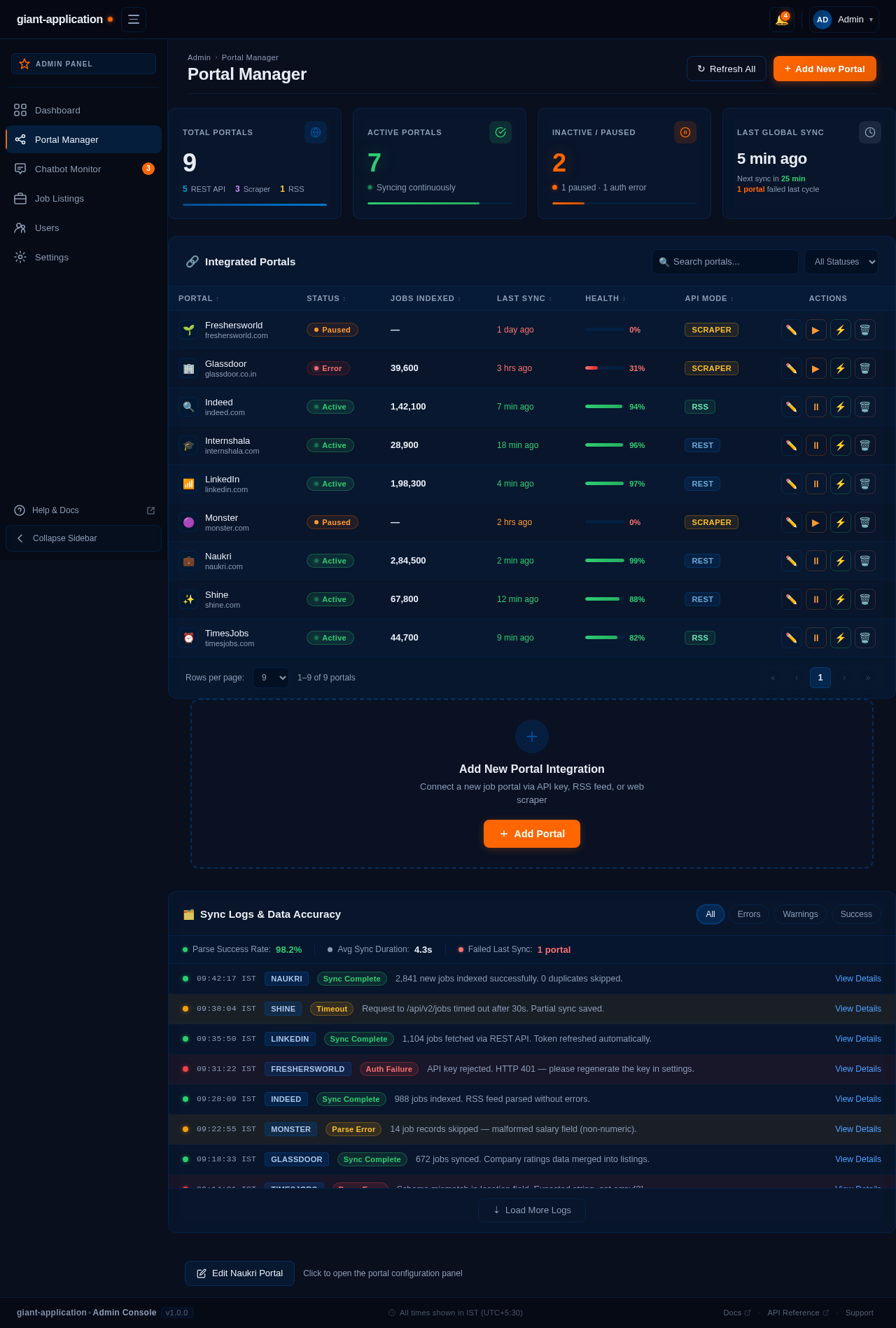Pause the Shine portal sync
The image size is (896, 1328).
pos(816,599)
